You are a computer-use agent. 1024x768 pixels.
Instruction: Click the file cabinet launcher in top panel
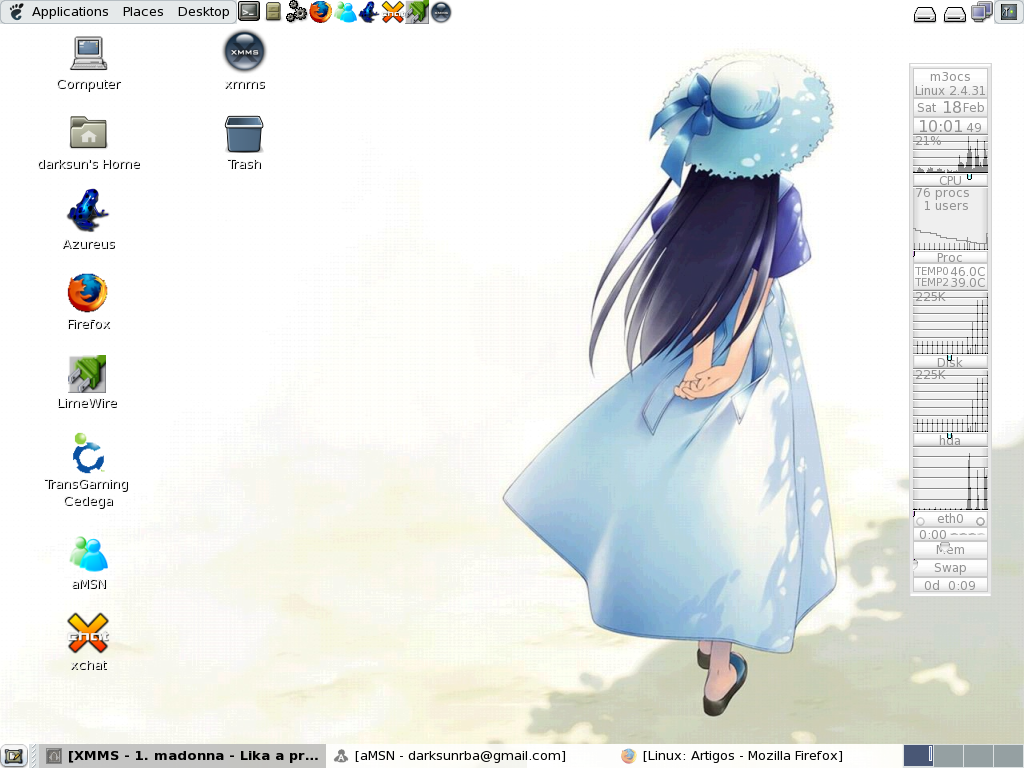click(x=274, y=12)
